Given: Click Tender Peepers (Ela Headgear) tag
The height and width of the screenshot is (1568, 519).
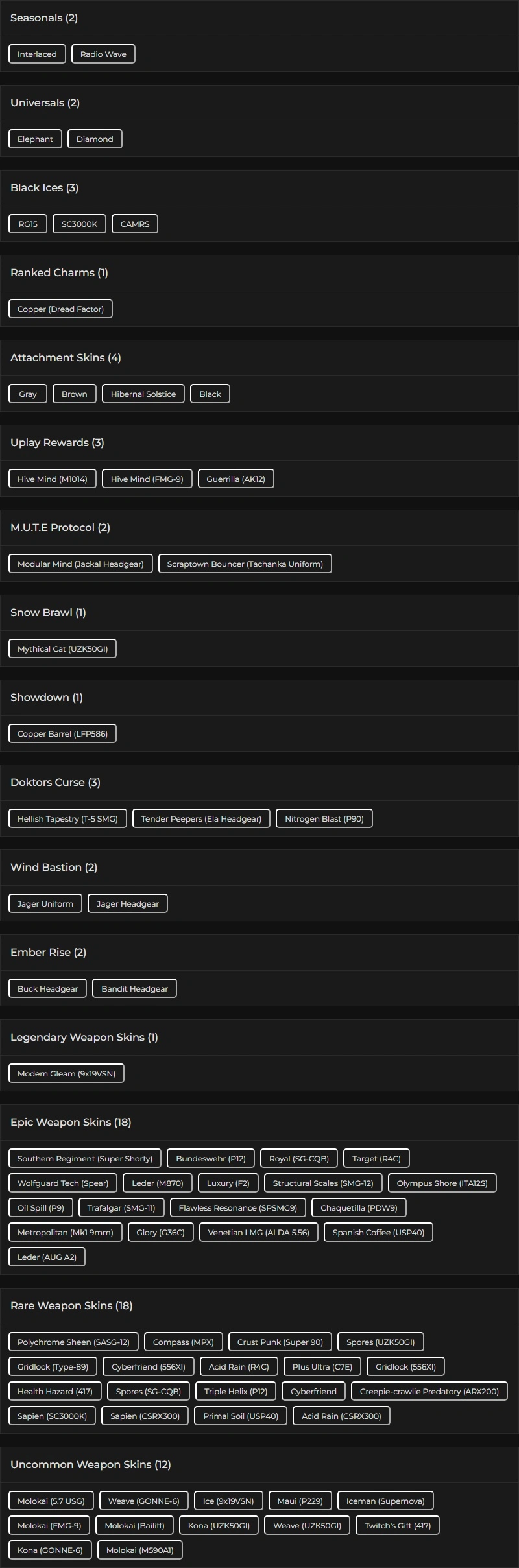Looking at the screenshot, I should [x=201, y=819].
